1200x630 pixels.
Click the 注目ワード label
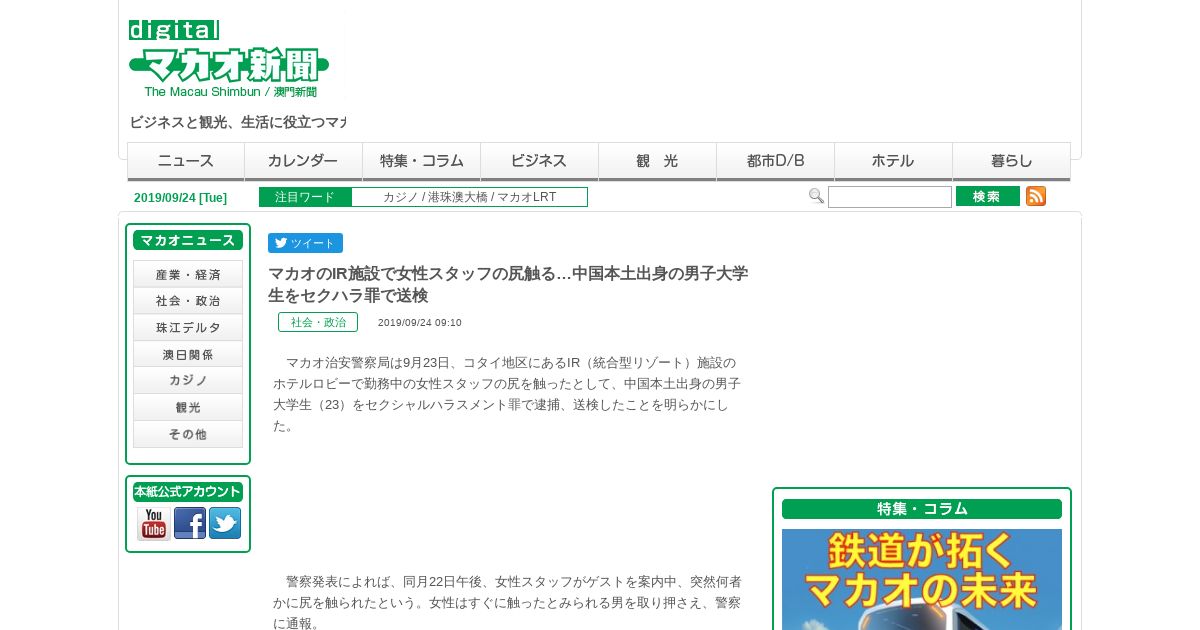pos(305,197)
